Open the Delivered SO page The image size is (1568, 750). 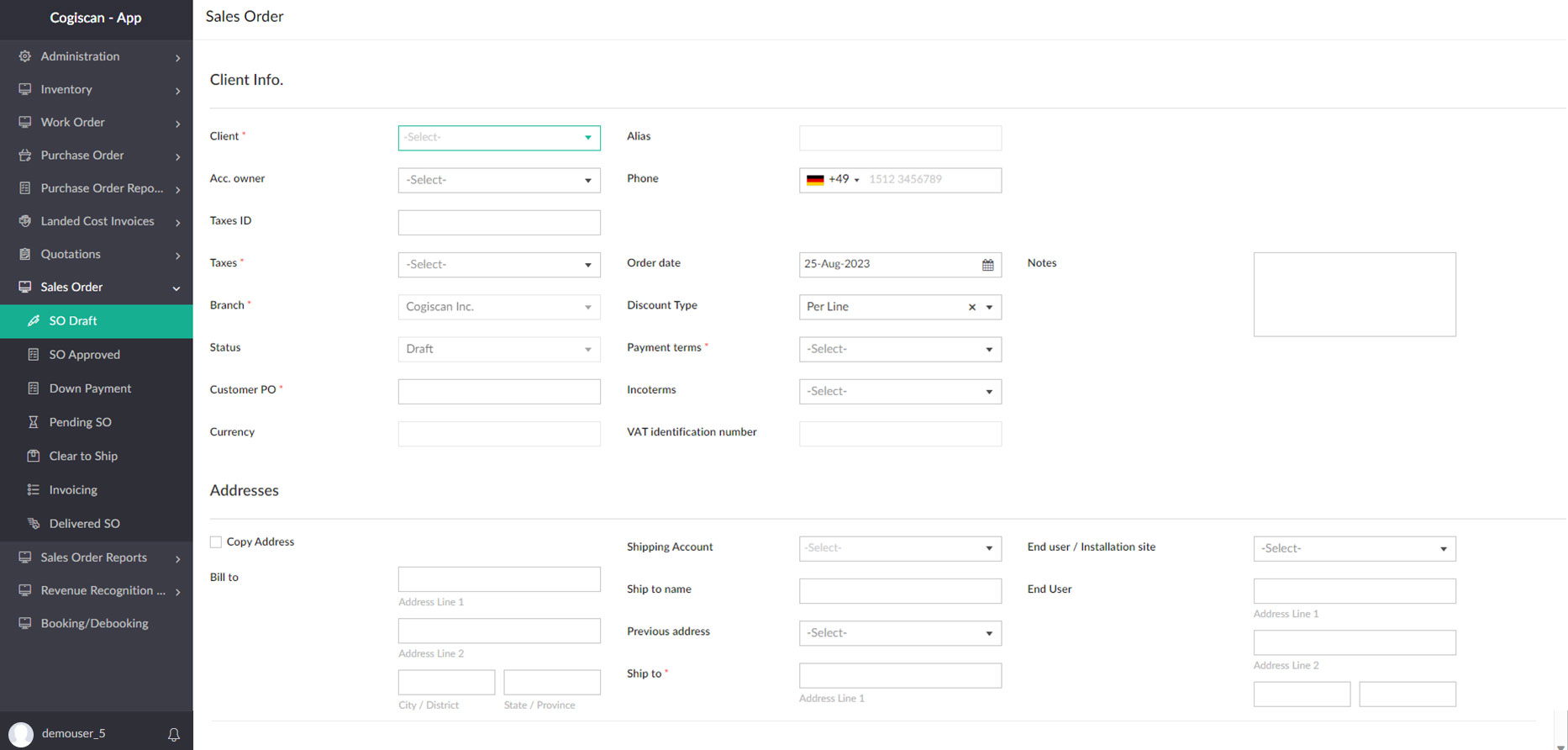(84, 523)
